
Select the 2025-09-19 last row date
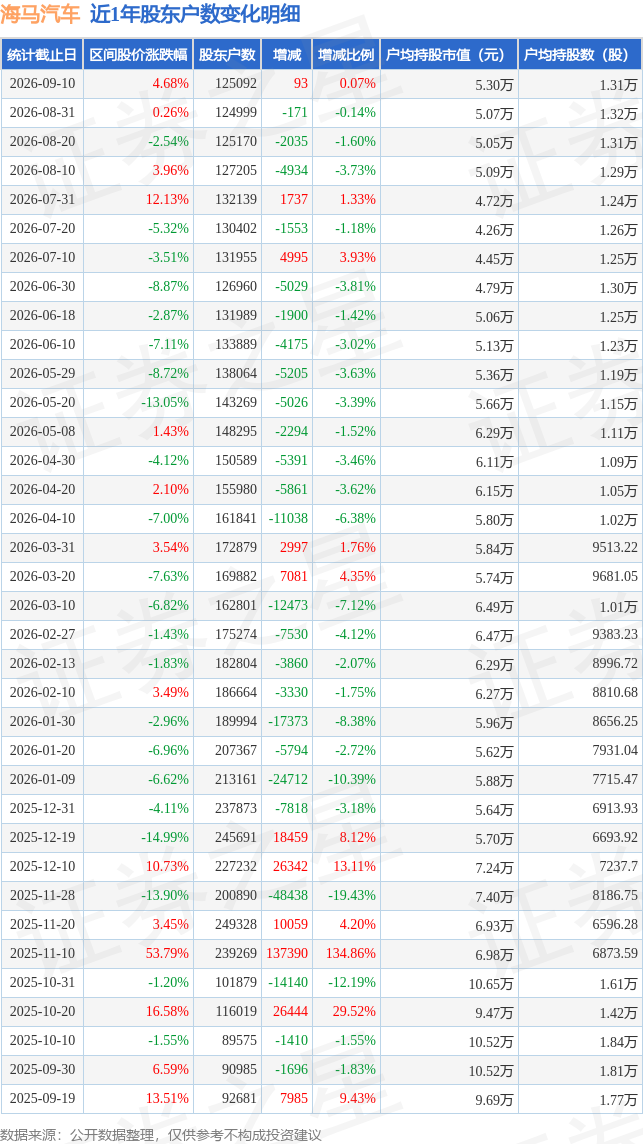[x=42, y=1098]
